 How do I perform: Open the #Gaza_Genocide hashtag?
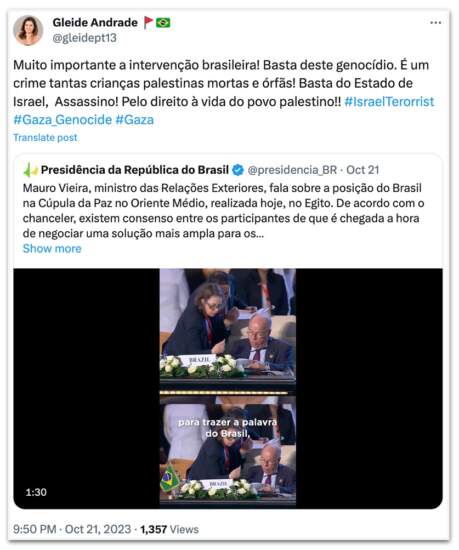(x=62, y=120)
